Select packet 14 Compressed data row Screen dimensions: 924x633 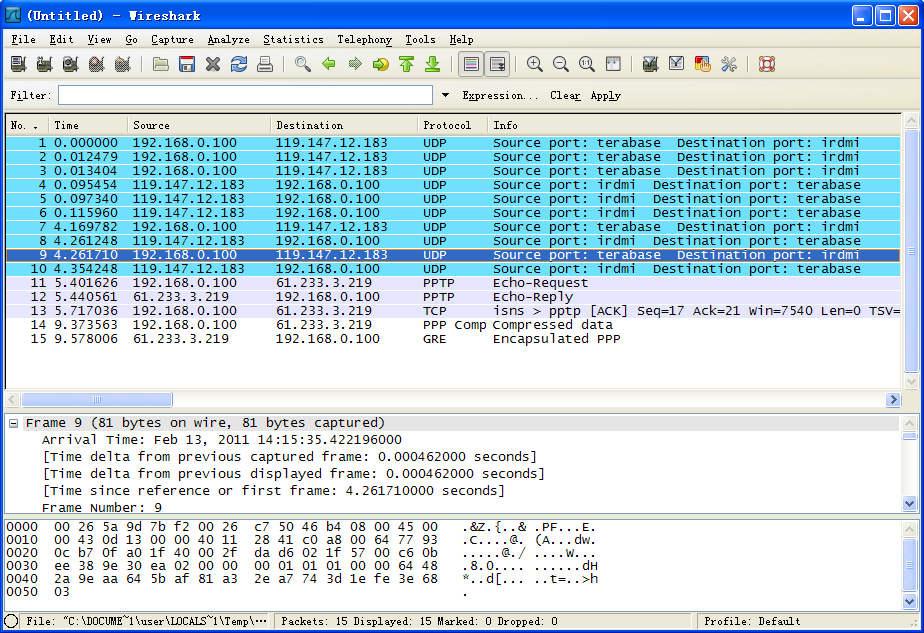tap(453, 325)
